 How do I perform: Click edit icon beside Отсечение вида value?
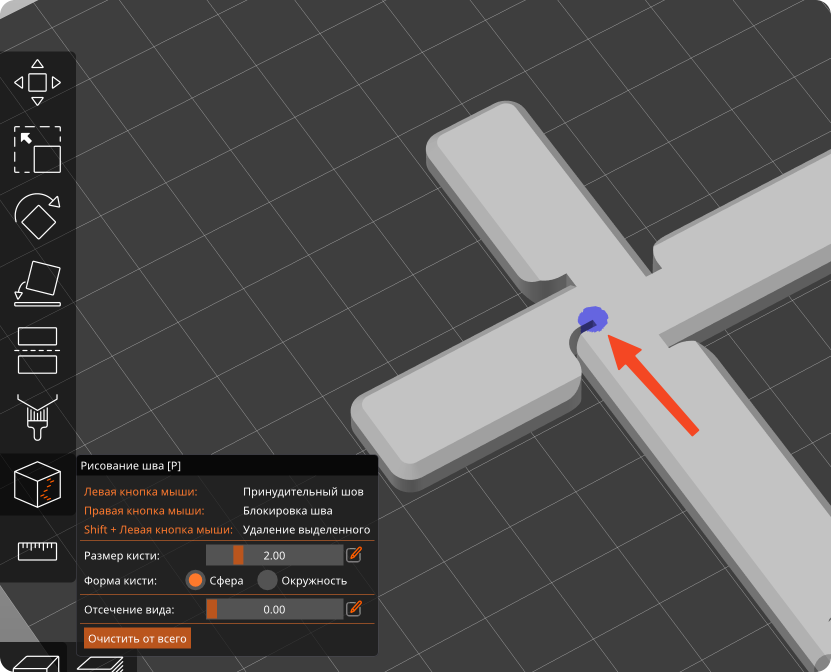[353, 608]
